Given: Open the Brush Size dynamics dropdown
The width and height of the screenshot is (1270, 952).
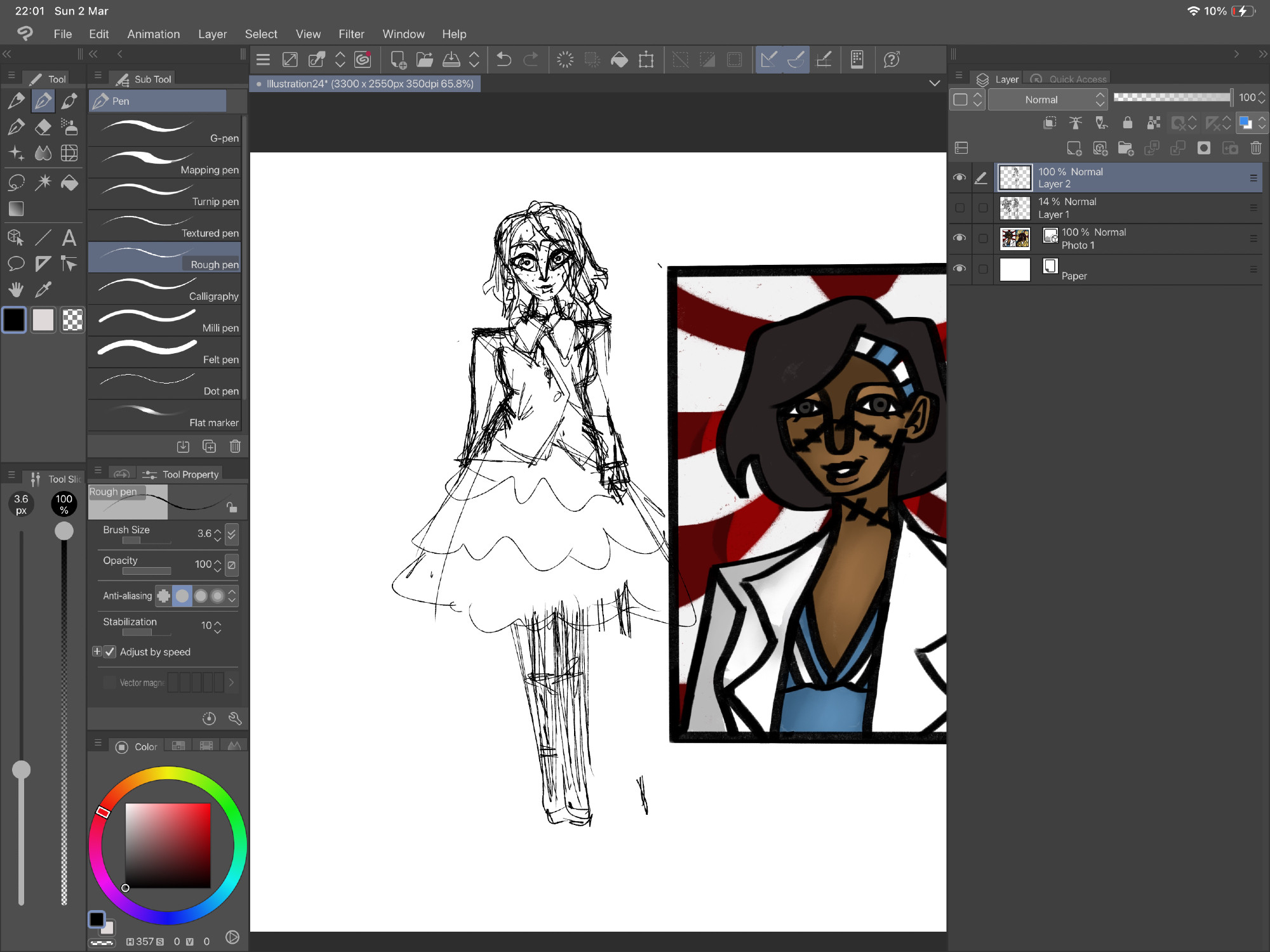Looking at the screenshot, I should 232,534.
